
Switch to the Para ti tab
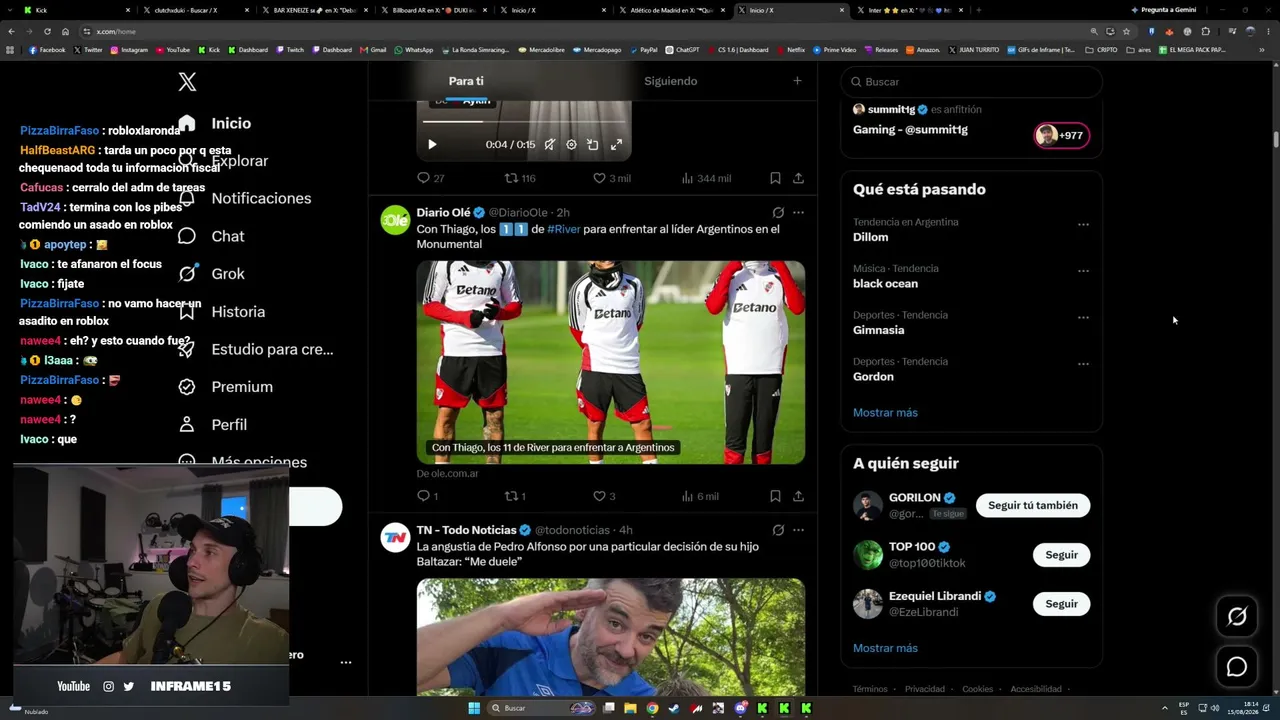point(466,81)
